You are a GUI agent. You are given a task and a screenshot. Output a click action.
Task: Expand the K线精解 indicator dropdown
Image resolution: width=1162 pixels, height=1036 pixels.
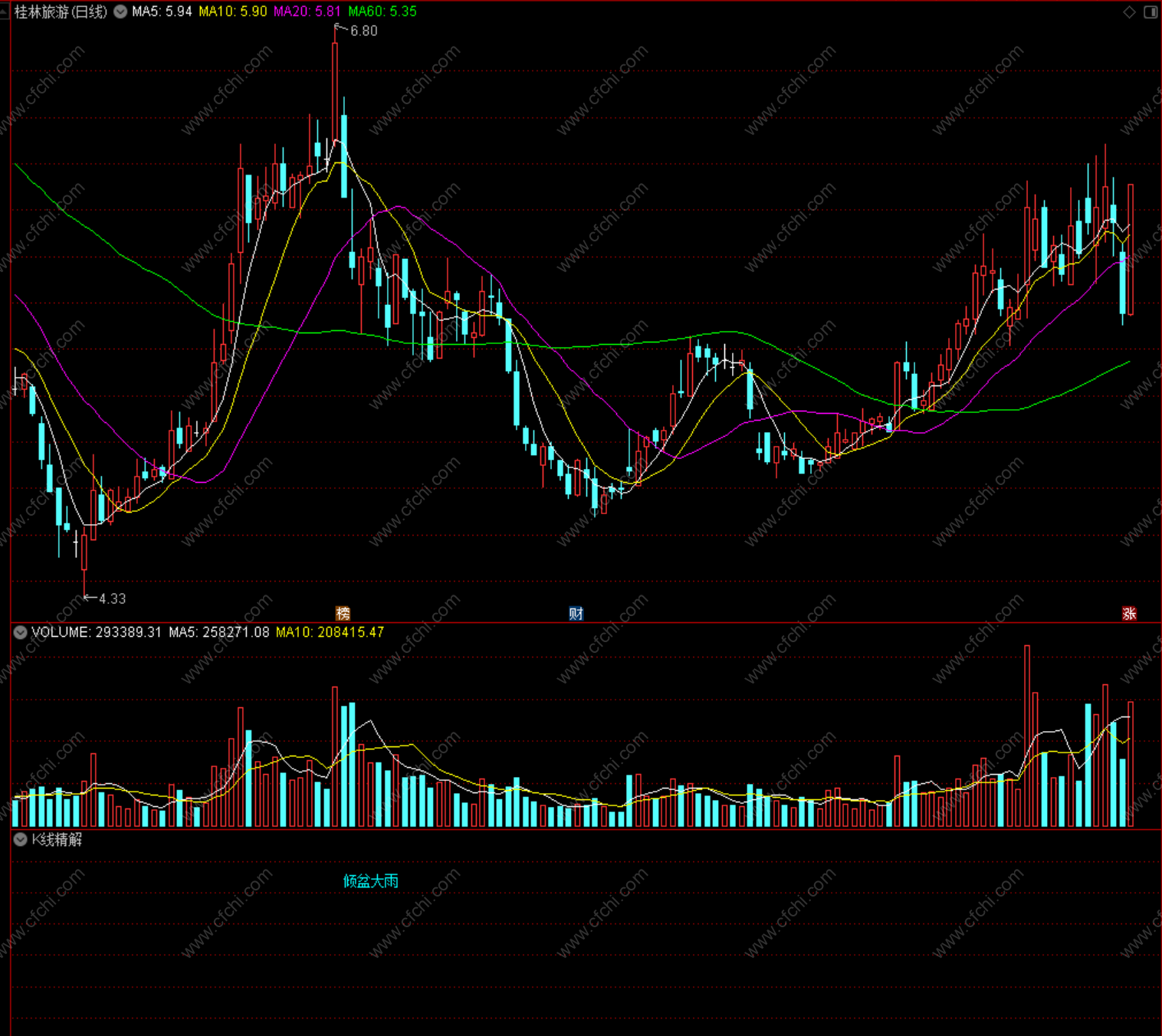pyautogui.click(x=20, y=840)
